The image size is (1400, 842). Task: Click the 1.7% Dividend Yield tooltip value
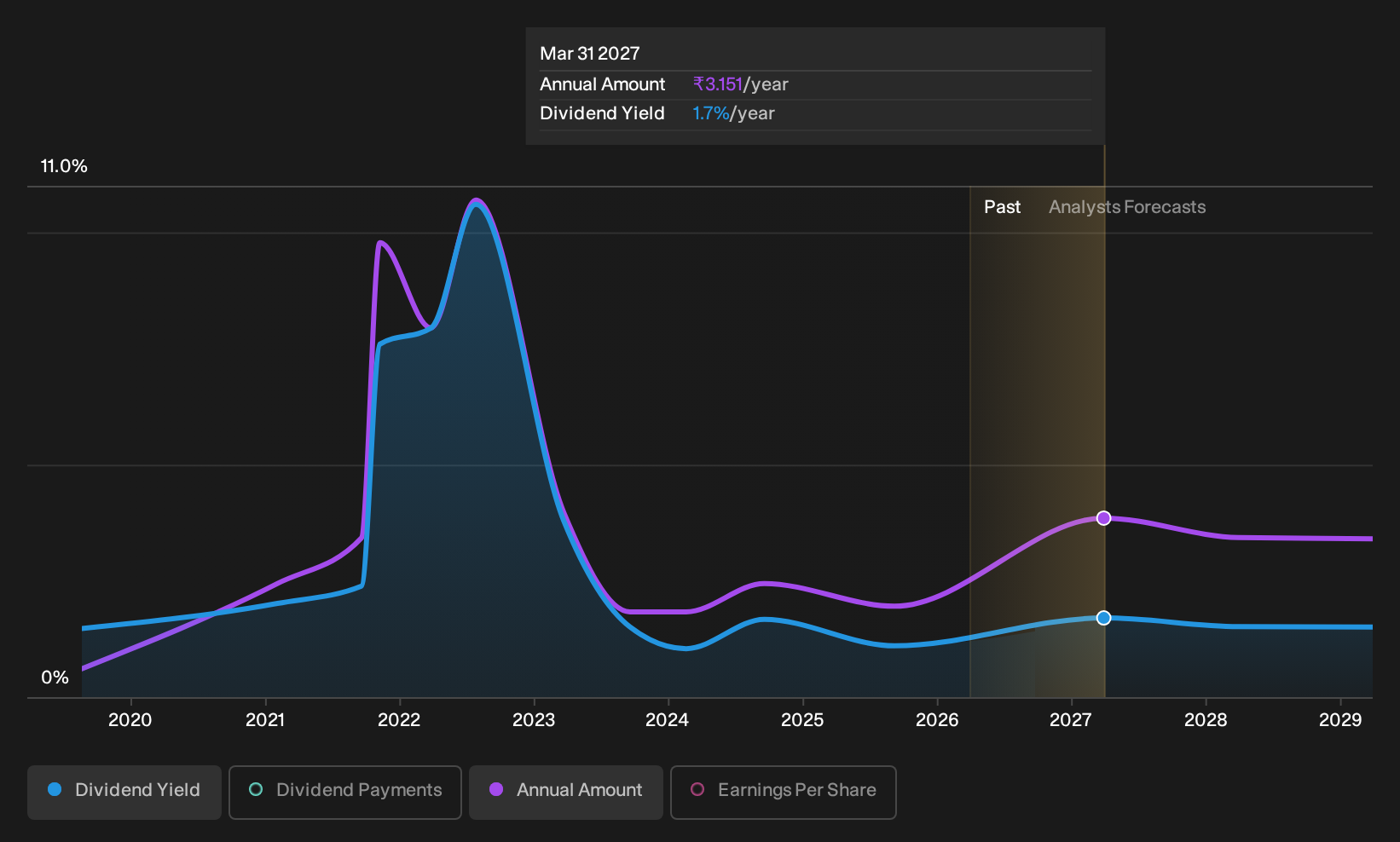coord(711,113)
